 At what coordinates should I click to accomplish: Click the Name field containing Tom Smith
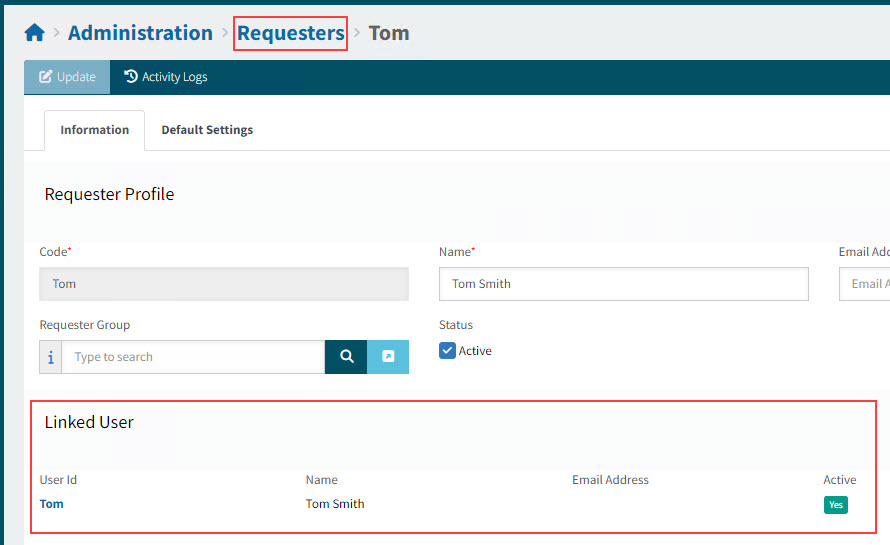click(623, 284)
